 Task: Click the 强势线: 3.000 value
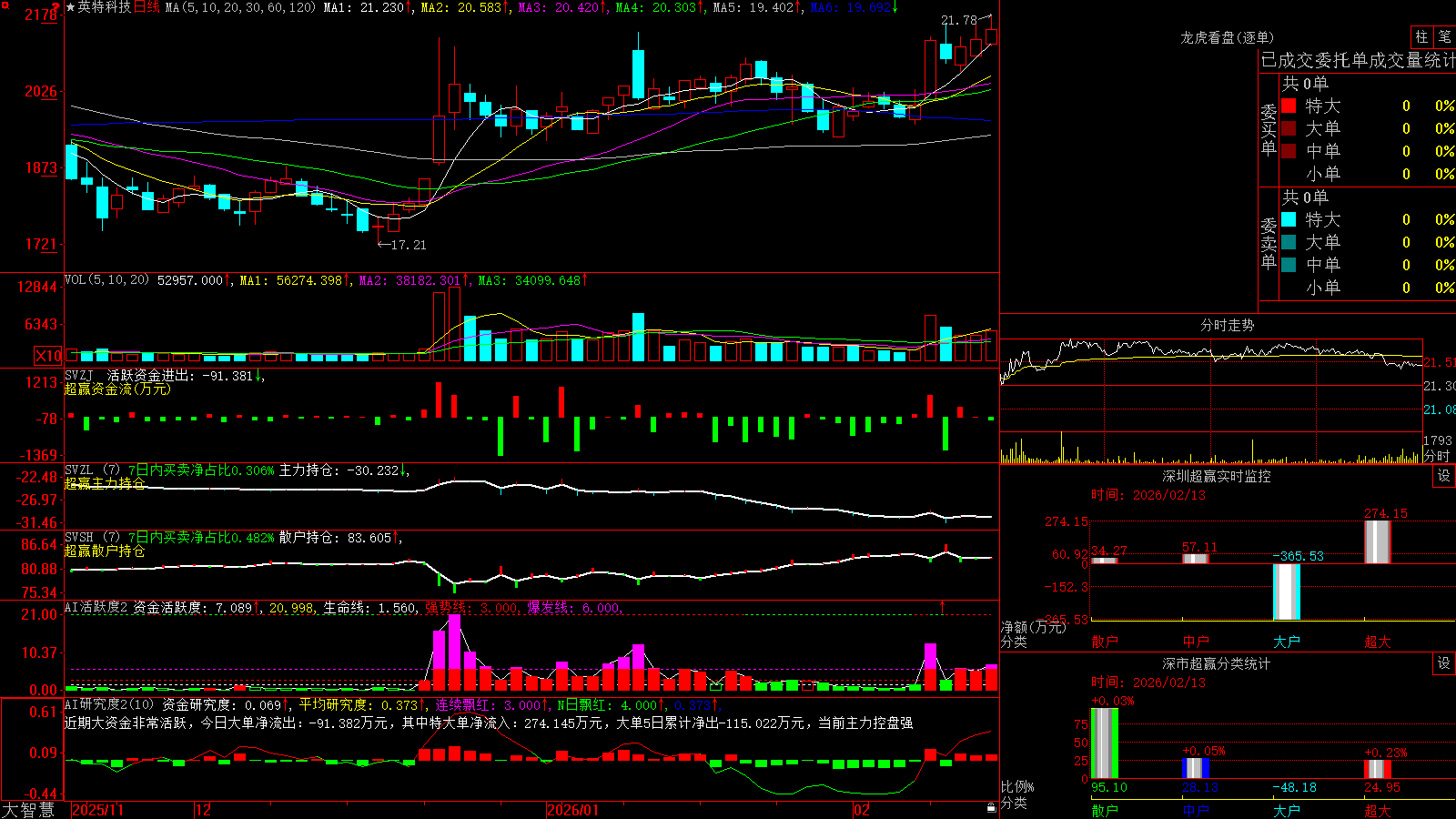[x=471, y=608]
